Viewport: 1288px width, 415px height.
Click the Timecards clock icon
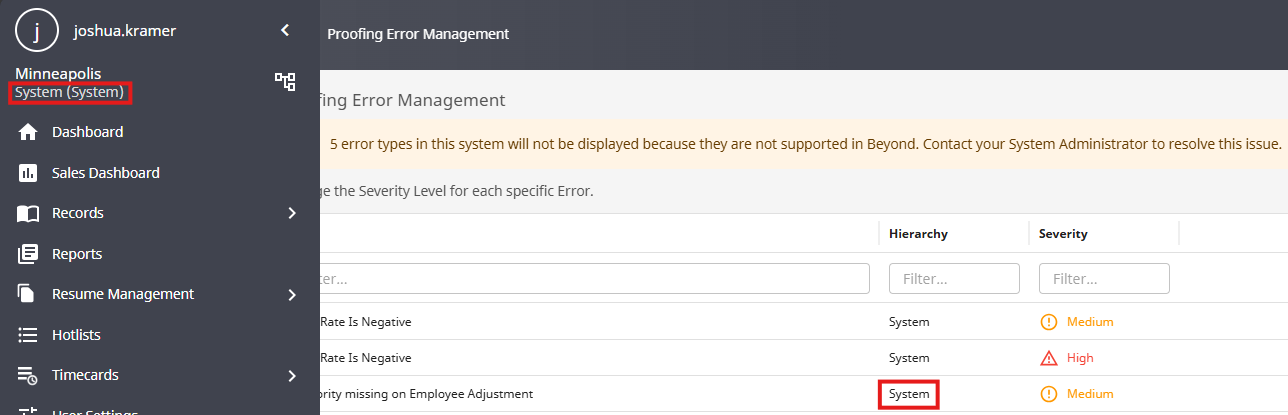pyautogui.click(x=29, y=376)
